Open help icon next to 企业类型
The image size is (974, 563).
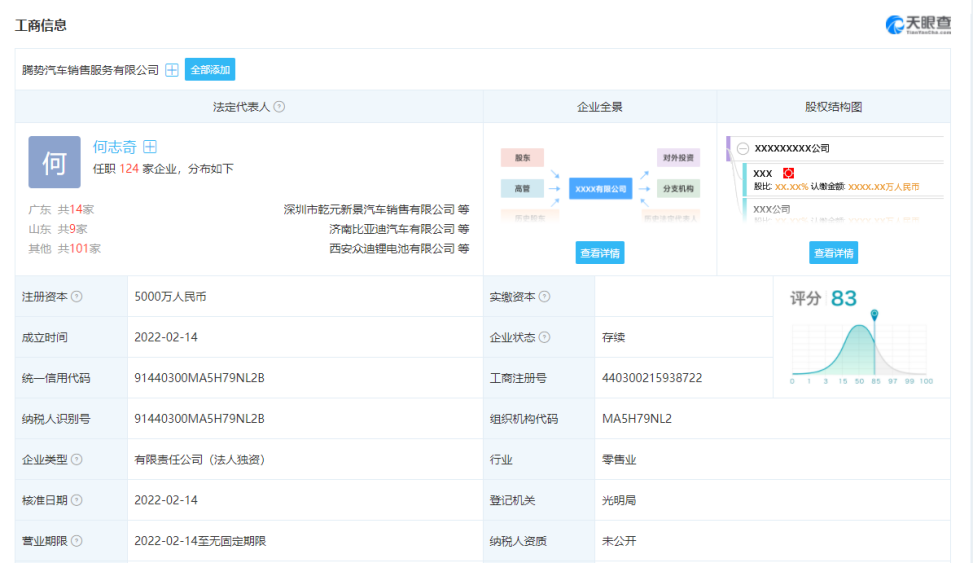coord(76,460)
